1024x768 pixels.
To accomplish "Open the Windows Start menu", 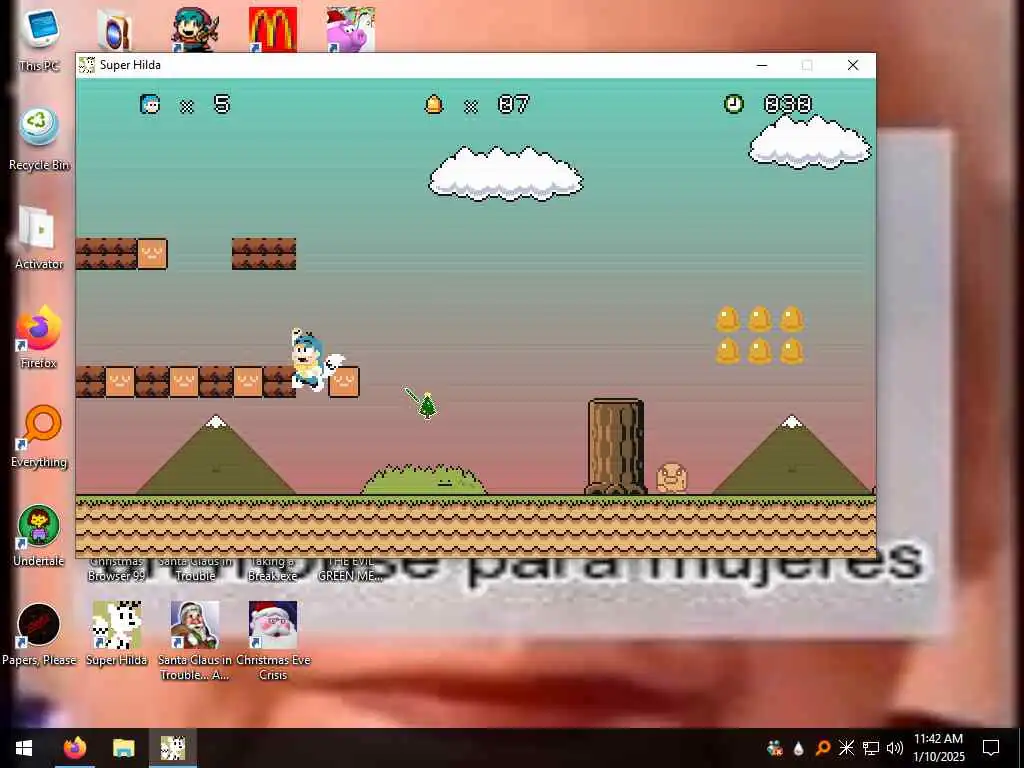I will (x=24, y=748).
